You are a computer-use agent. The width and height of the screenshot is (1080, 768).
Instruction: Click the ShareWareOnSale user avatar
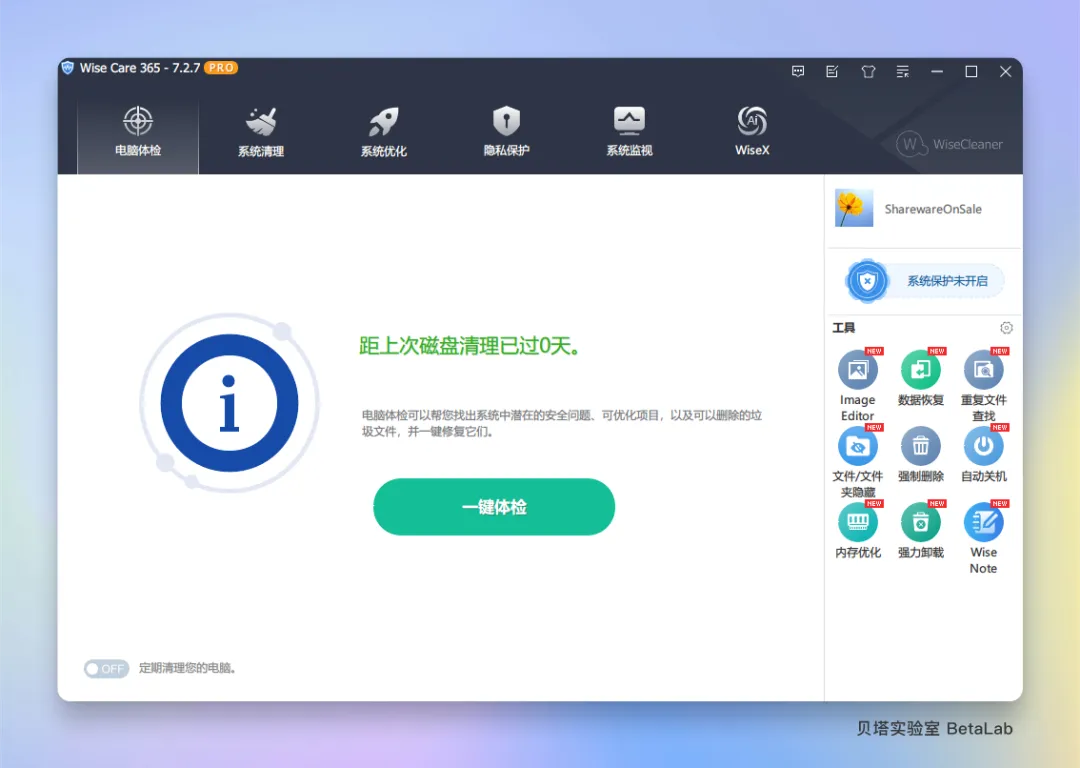point(854,208)
